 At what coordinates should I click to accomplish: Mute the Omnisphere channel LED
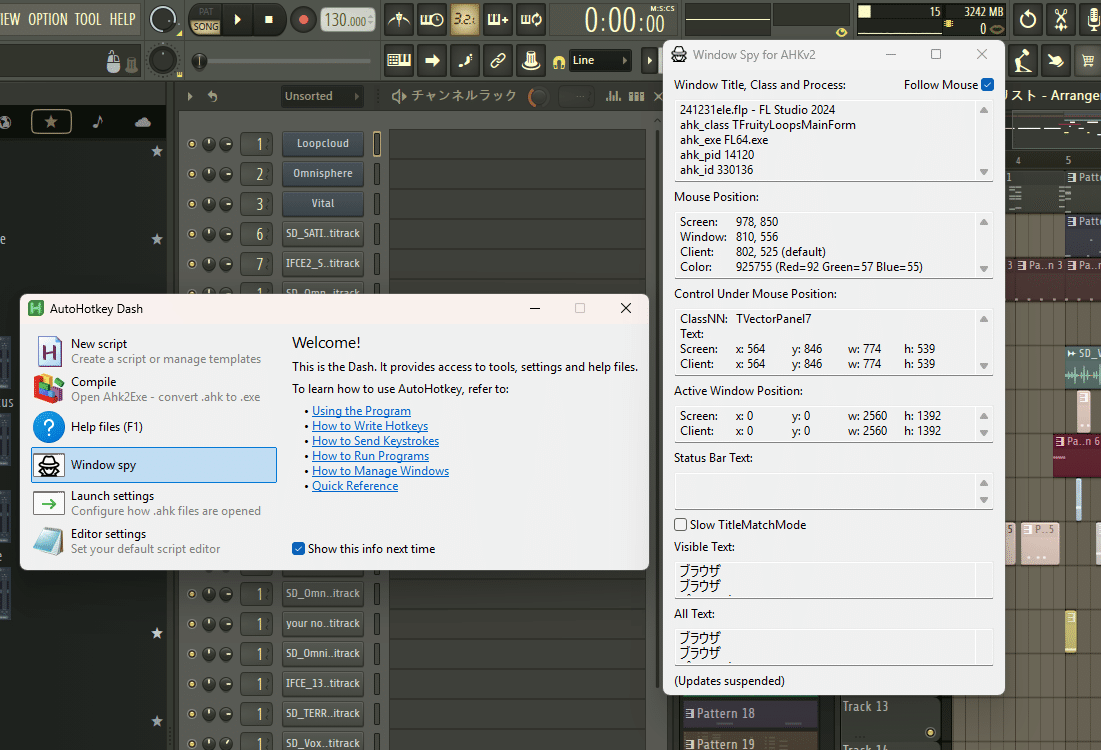coord(192,174)
